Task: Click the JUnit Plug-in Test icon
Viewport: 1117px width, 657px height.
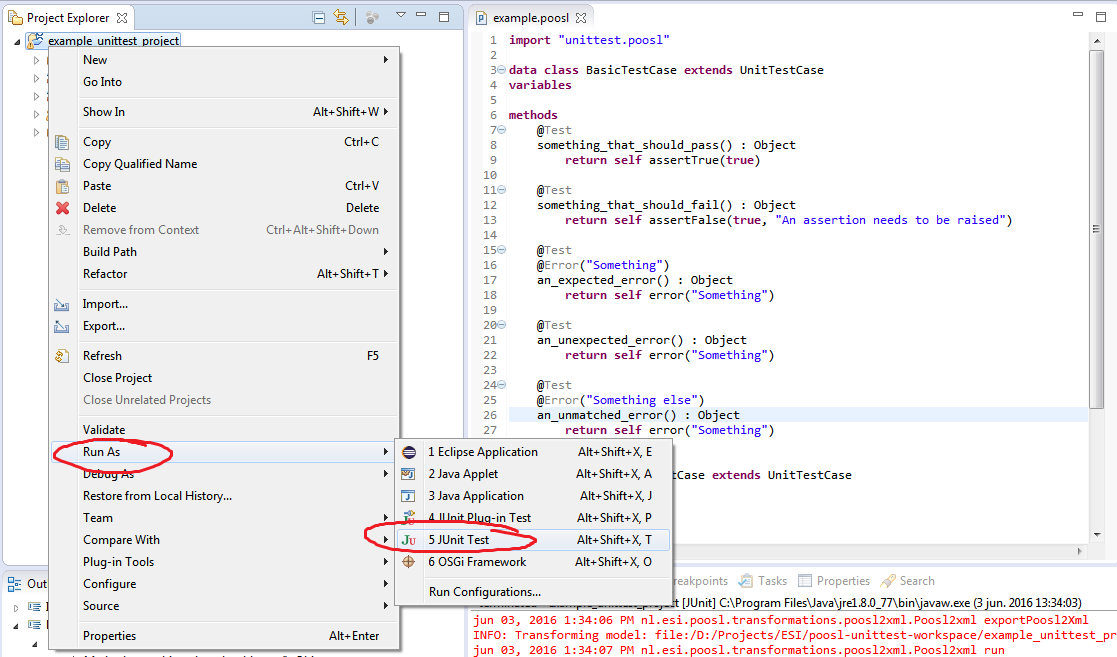Action: [409, 518]
